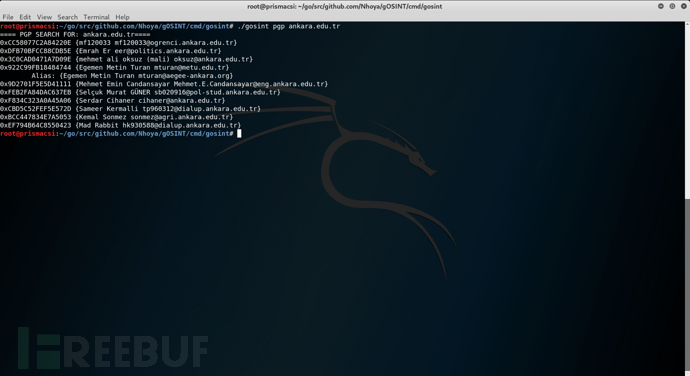The height and width of the screenshot is (376, 690).
Task: Click the Kemal Sonmez result line
Action: point(117,117)
